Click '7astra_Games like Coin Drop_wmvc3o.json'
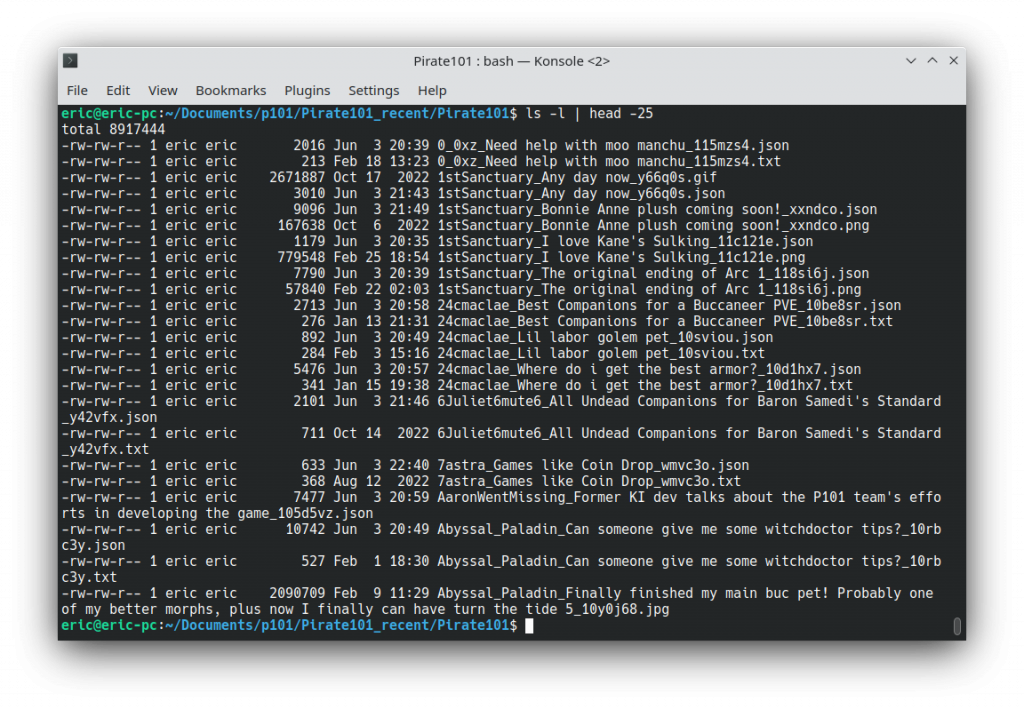The width and height of the screenshot is (1024, 709). (593, 465)
